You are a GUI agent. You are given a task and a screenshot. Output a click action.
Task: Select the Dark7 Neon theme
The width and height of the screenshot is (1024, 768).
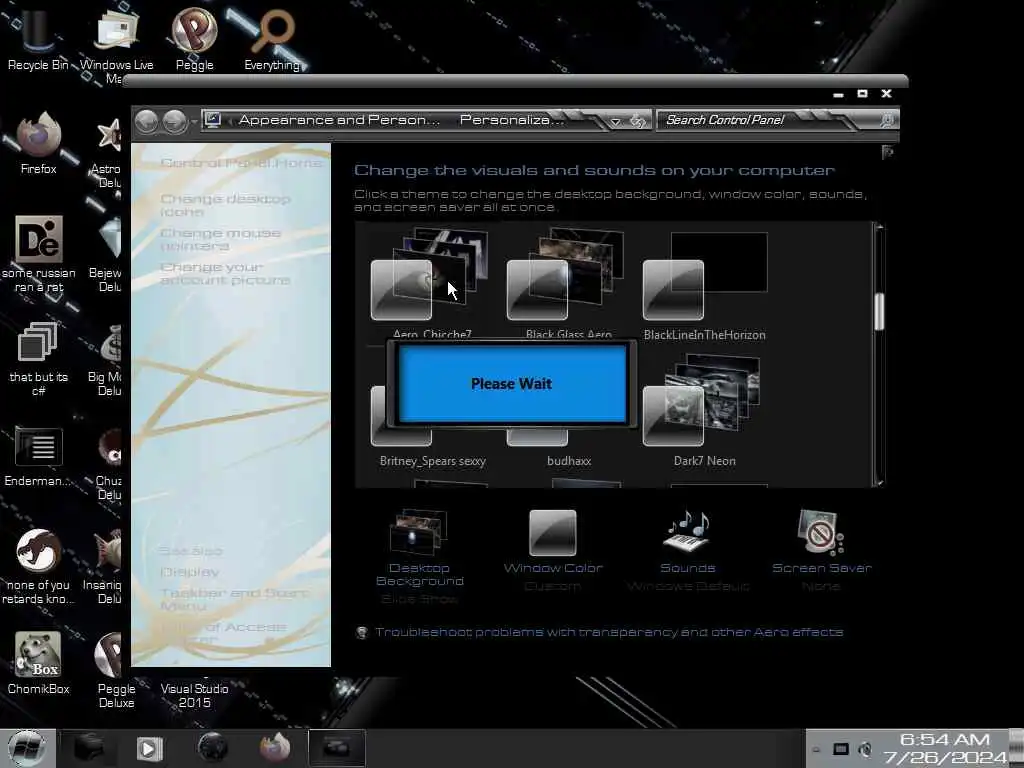coord(704,410)
